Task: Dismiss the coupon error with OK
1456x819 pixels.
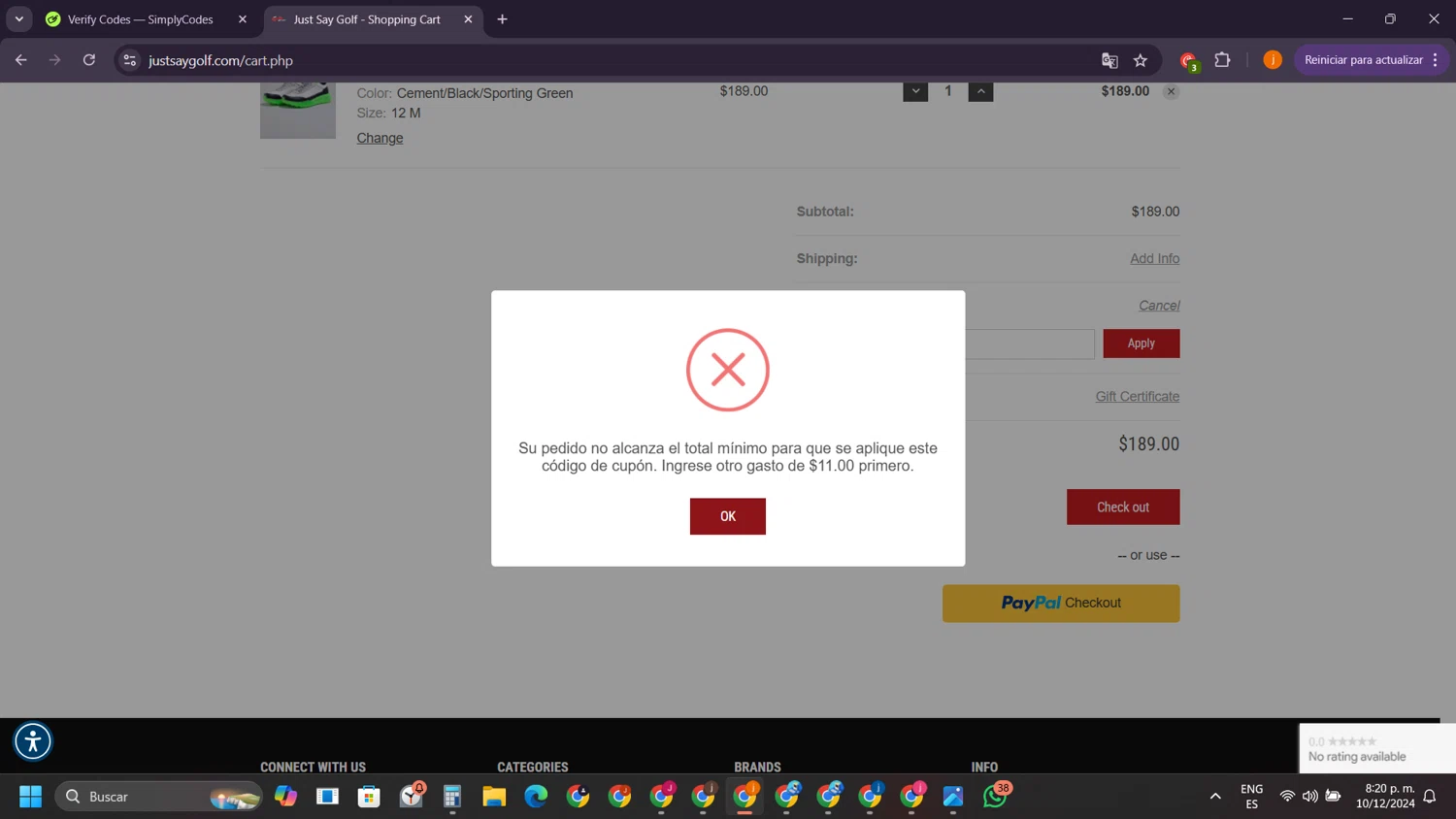Action: pyautogui.click(x=727, y=516)
